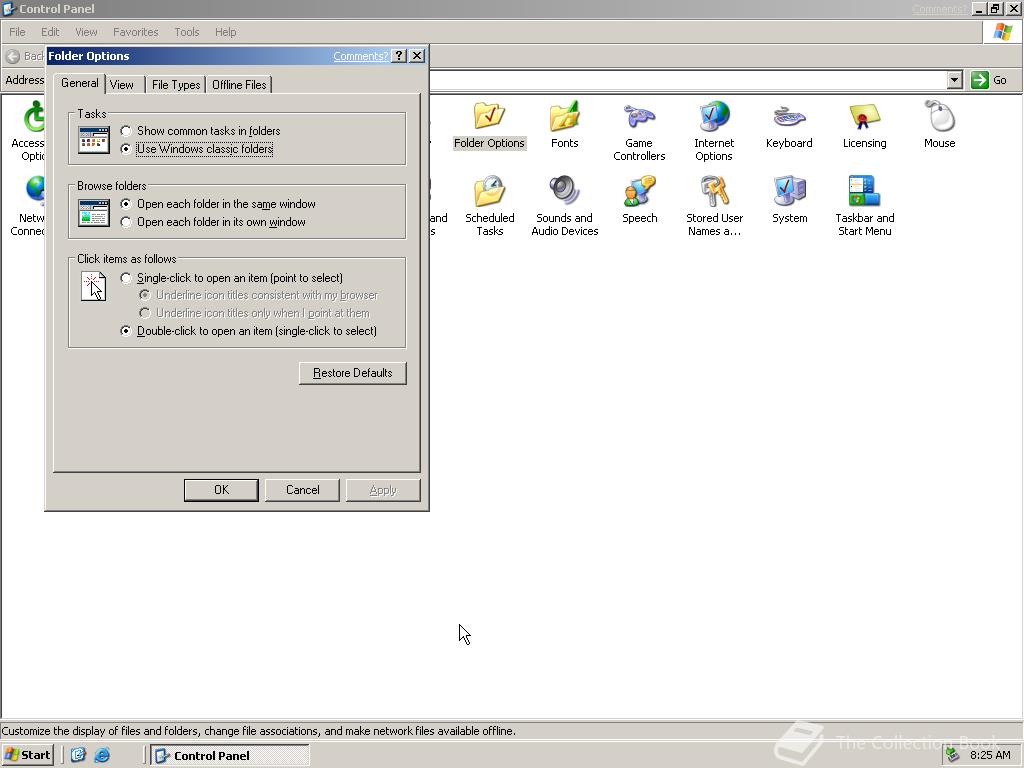Image resolution: width=1024 pixels, height=768 pixels.
Task: Click the Comments? link in Folder Options title bar
Action: 360,56
